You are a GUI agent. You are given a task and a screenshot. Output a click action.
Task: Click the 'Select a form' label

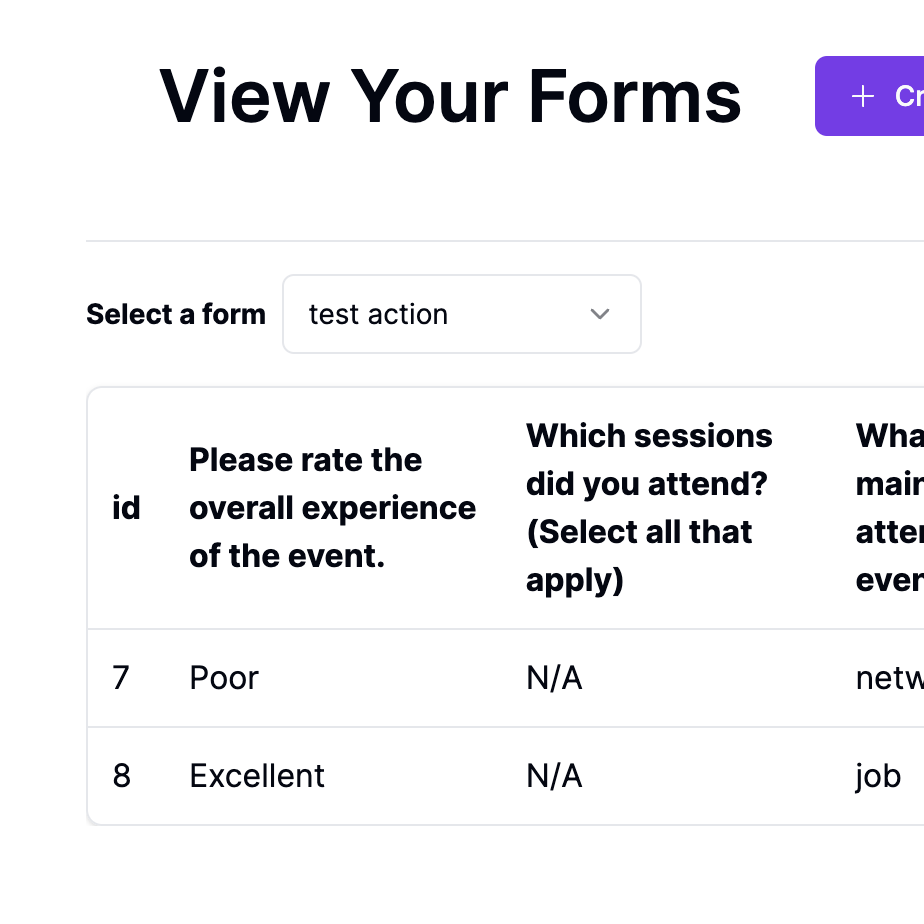[x=176, y=314]
